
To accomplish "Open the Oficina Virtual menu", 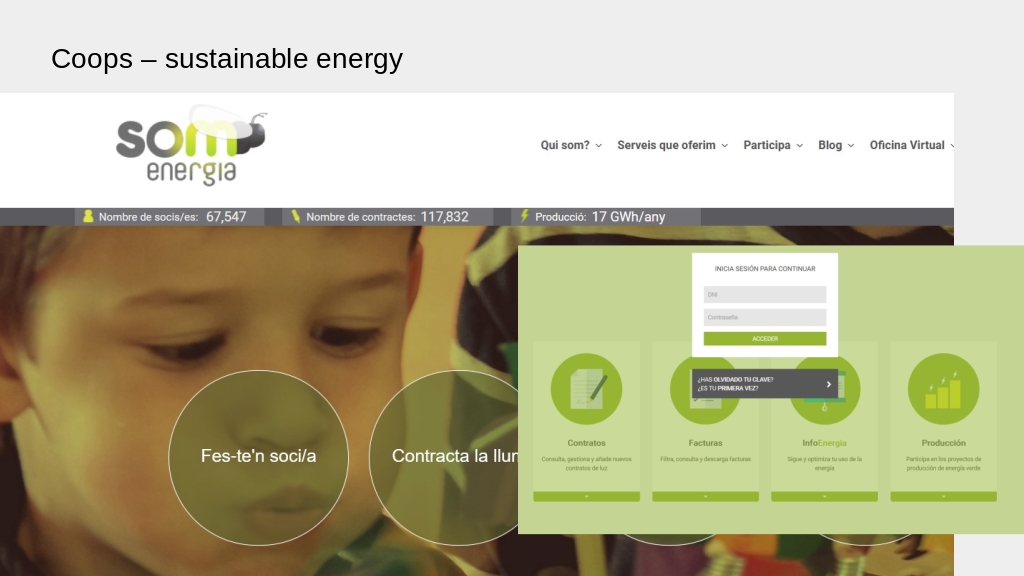I will coord(911,145).
